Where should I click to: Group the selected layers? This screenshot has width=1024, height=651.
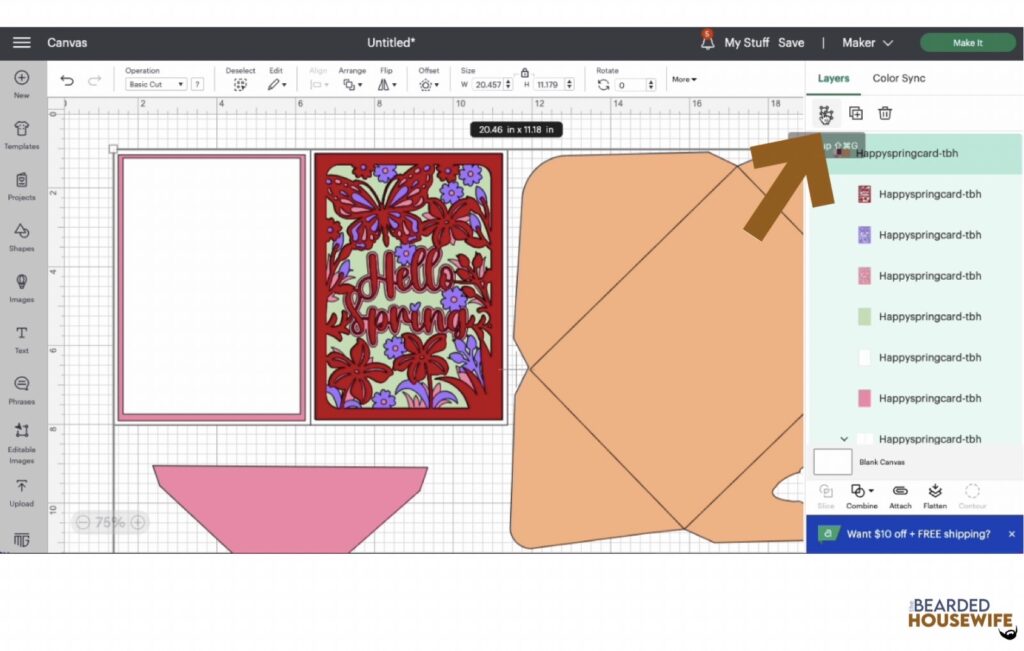[x=825, y=113]
